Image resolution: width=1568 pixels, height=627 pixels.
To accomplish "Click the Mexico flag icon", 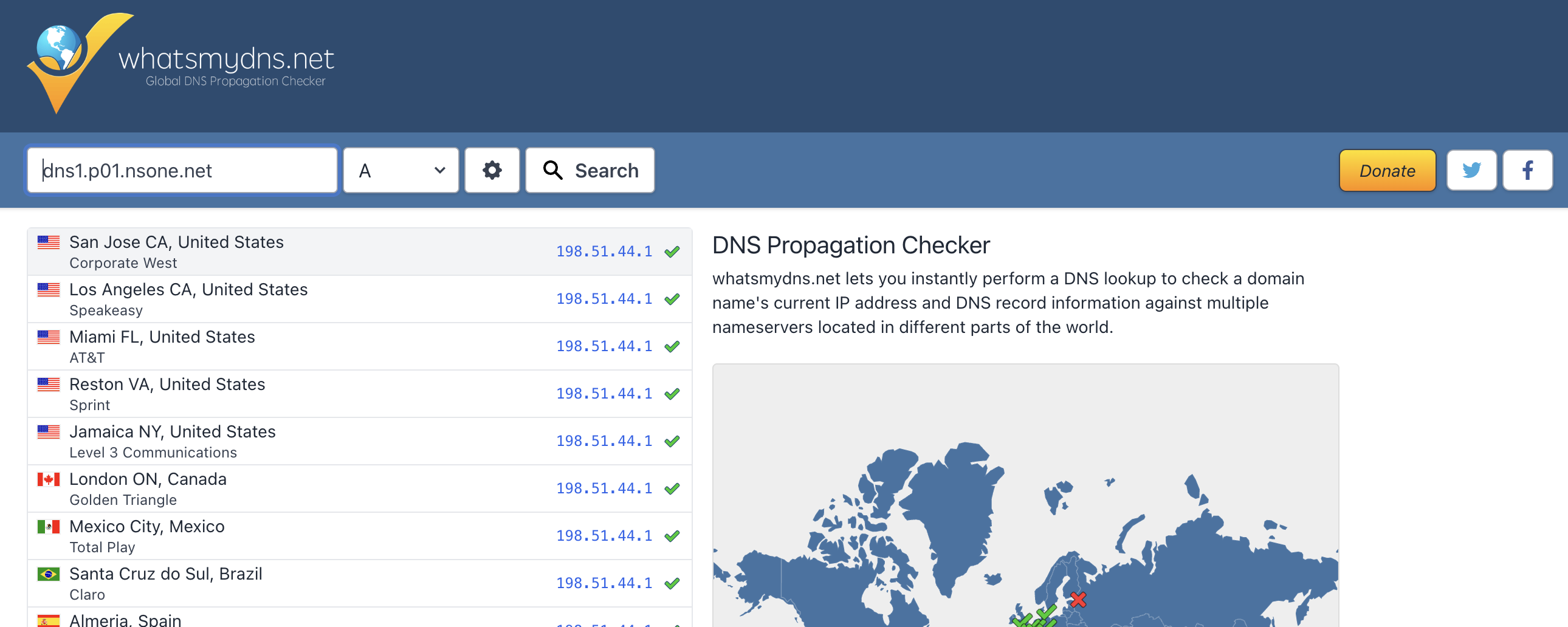I will (x=49, y=527).
